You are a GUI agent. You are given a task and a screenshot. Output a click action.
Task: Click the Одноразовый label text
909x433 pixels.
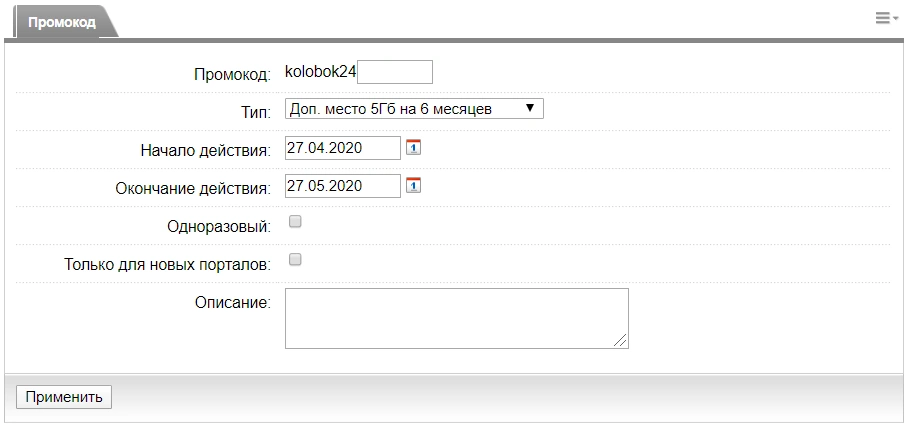pos(219,227)
